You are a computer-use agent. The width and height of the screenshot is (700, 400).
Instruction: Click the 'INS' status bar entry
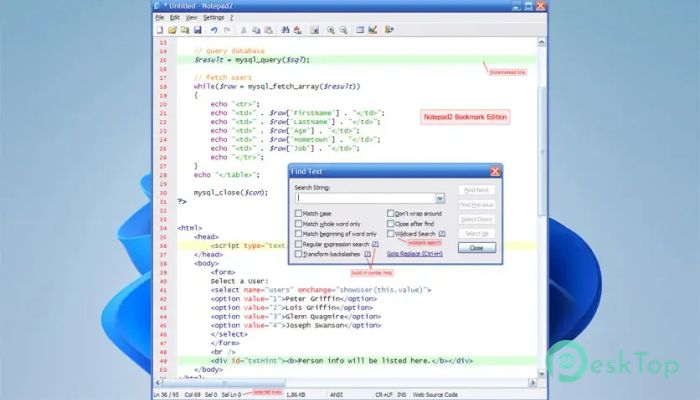[402, 395]
